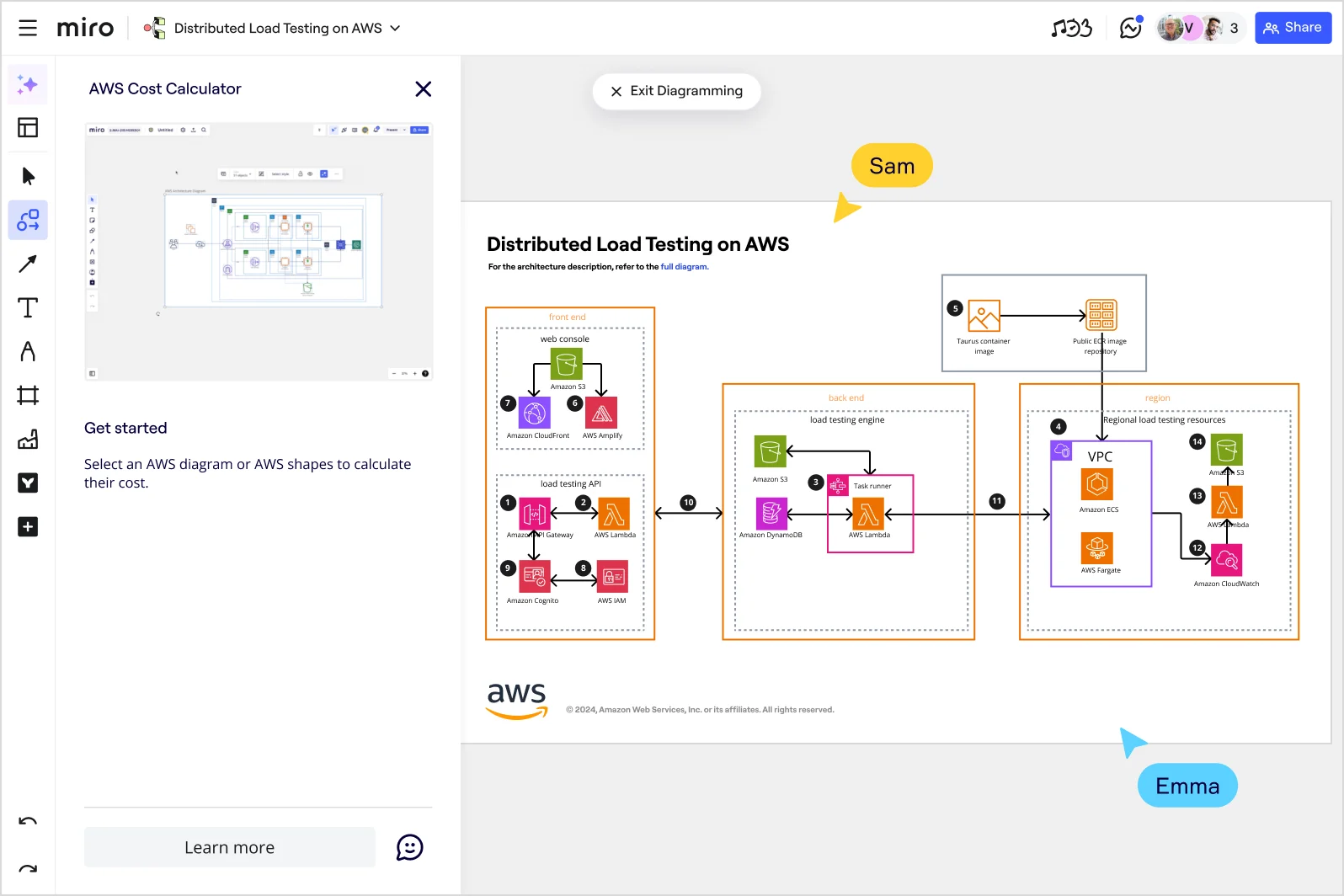Open the music activities icon
Viewport: 1344px width, 896px height.
pos(1071,28)
